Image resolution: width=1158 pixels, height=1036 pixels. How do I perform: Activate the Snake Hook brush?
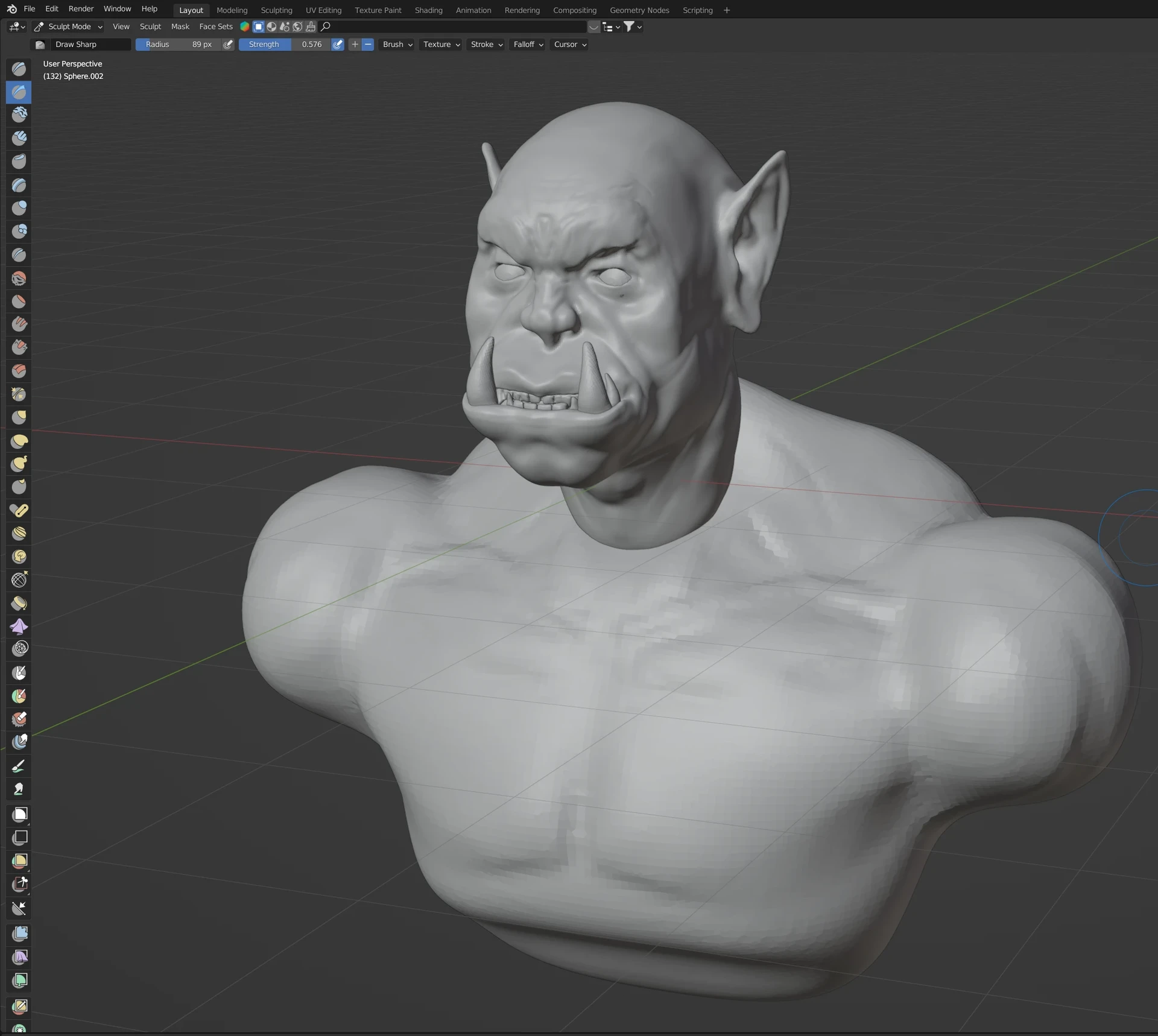coord(19,464)
